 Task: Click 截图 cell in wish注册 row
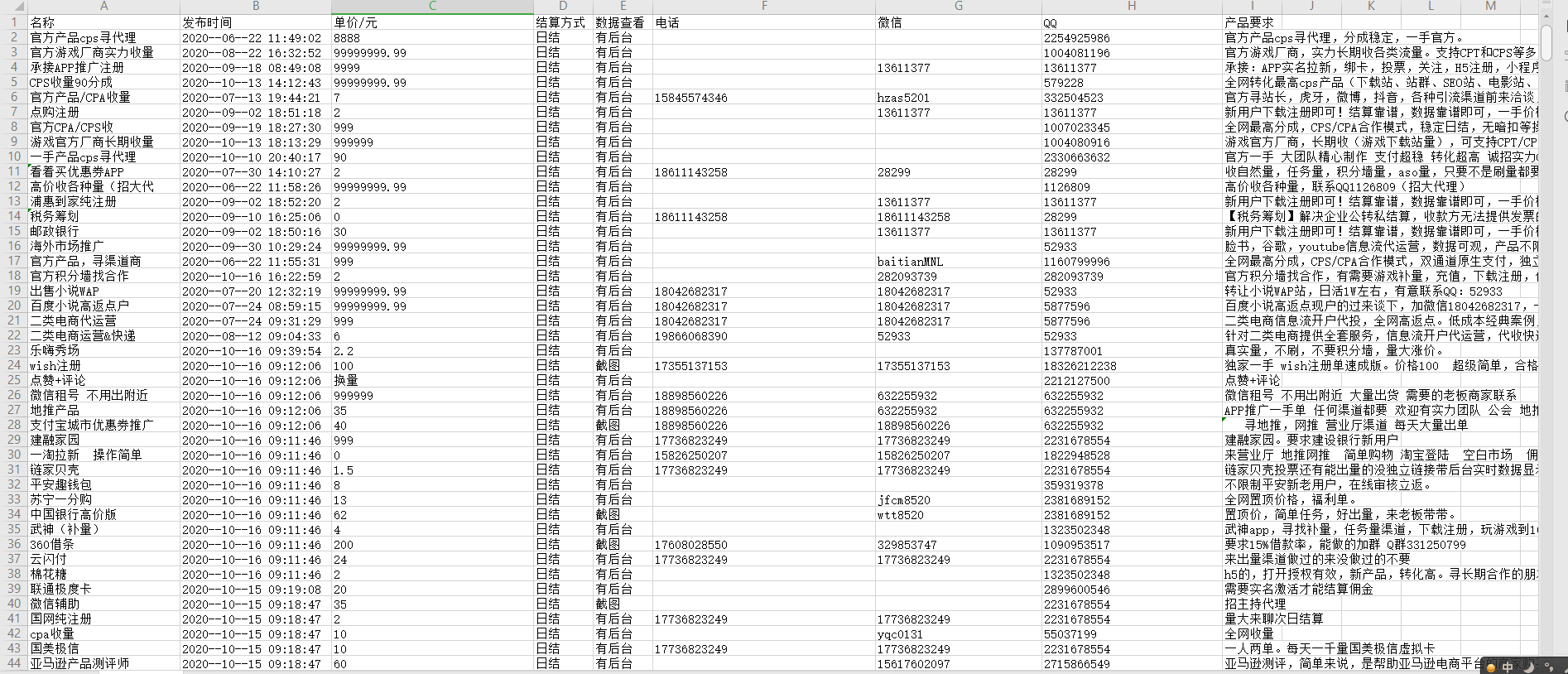click(x=623, y=365)
